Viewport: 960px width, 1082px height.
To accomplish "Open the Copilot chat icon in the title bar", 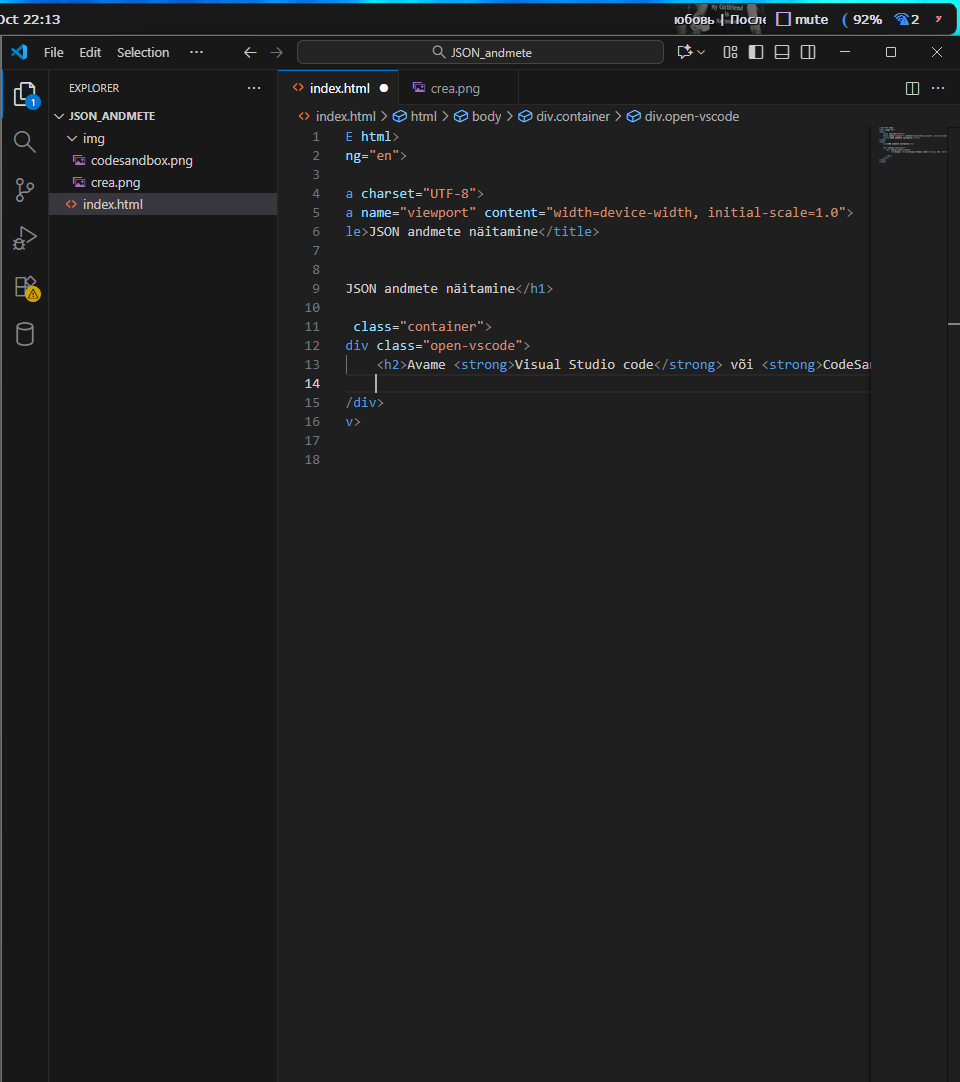I will tap(684, 52).
